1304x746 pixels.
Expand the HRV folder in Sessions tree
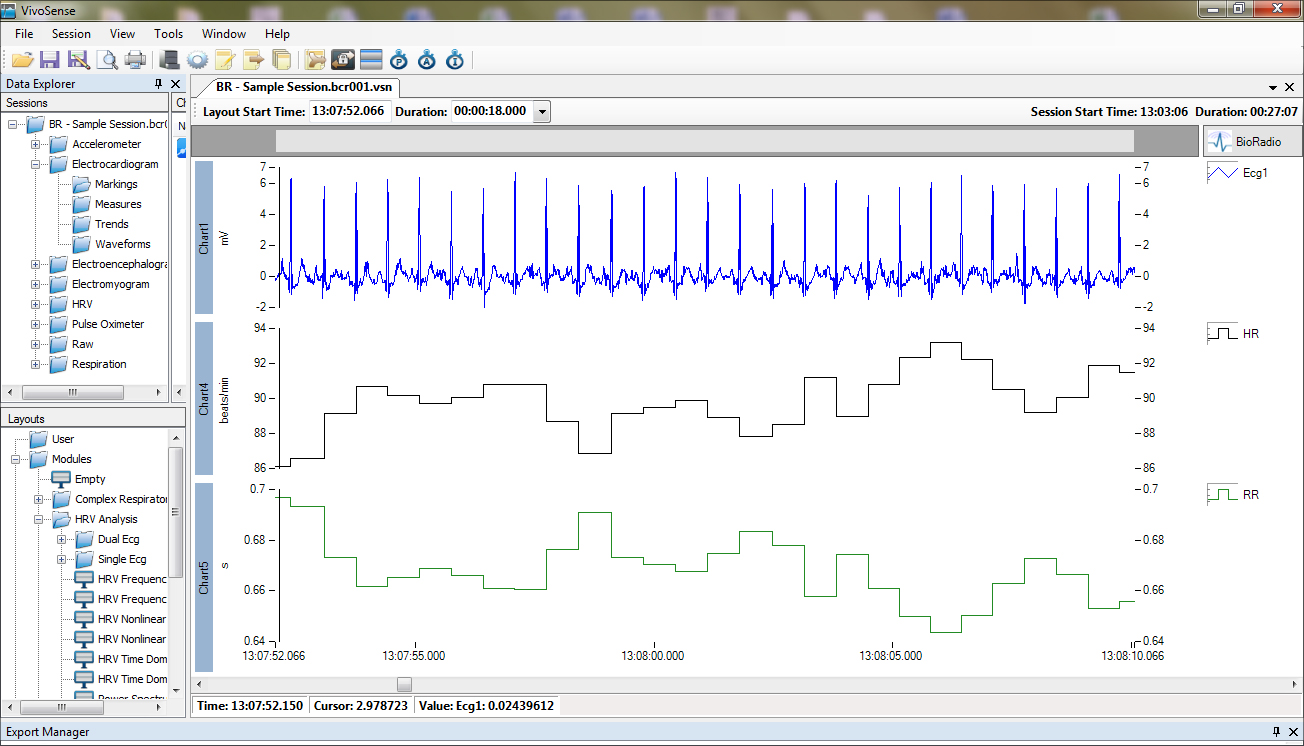(34, 304)
